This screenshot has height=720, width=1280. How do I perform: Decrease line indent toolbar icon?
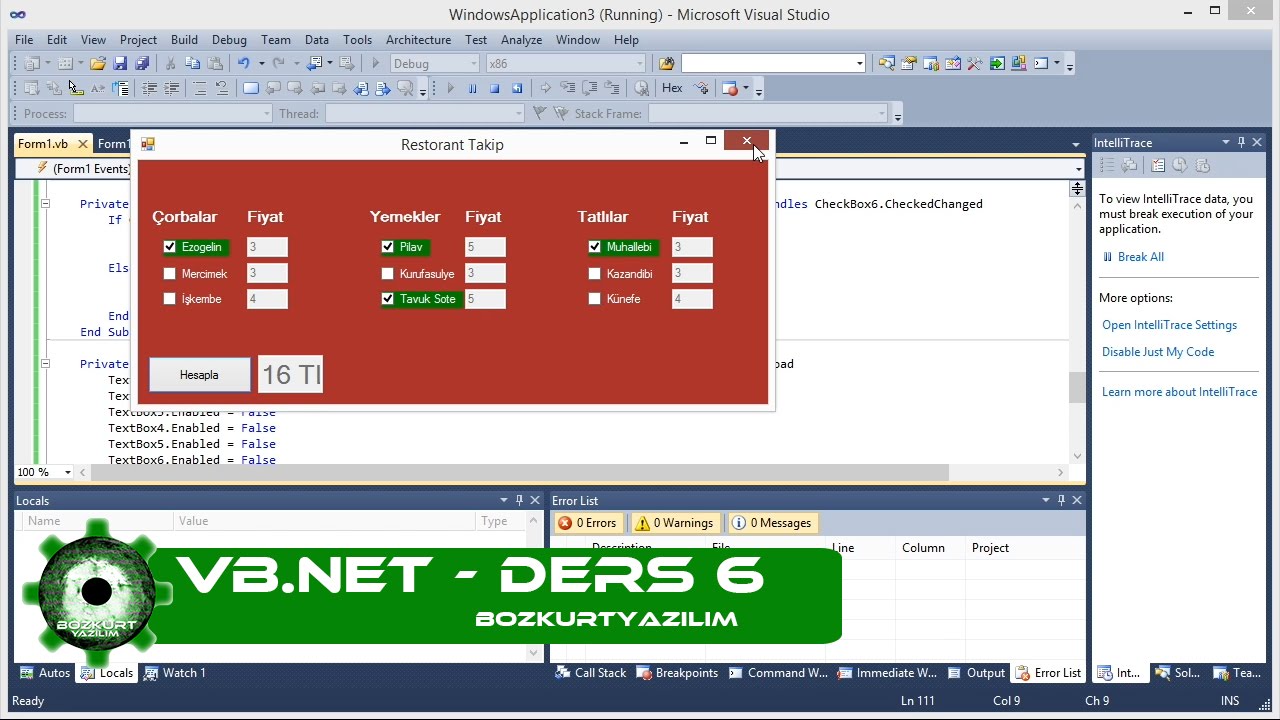[150, 88]
